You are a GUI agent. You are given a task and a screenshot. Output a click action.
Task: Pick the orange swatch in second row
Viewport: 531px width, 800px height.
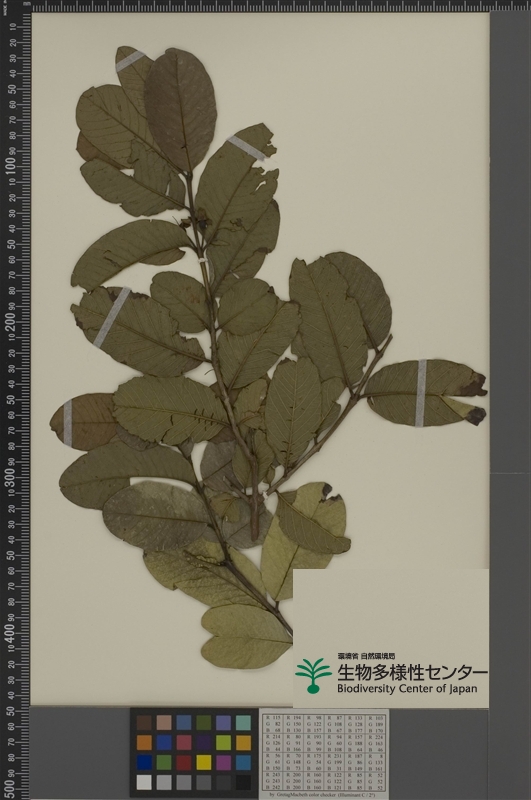[144, 742]
